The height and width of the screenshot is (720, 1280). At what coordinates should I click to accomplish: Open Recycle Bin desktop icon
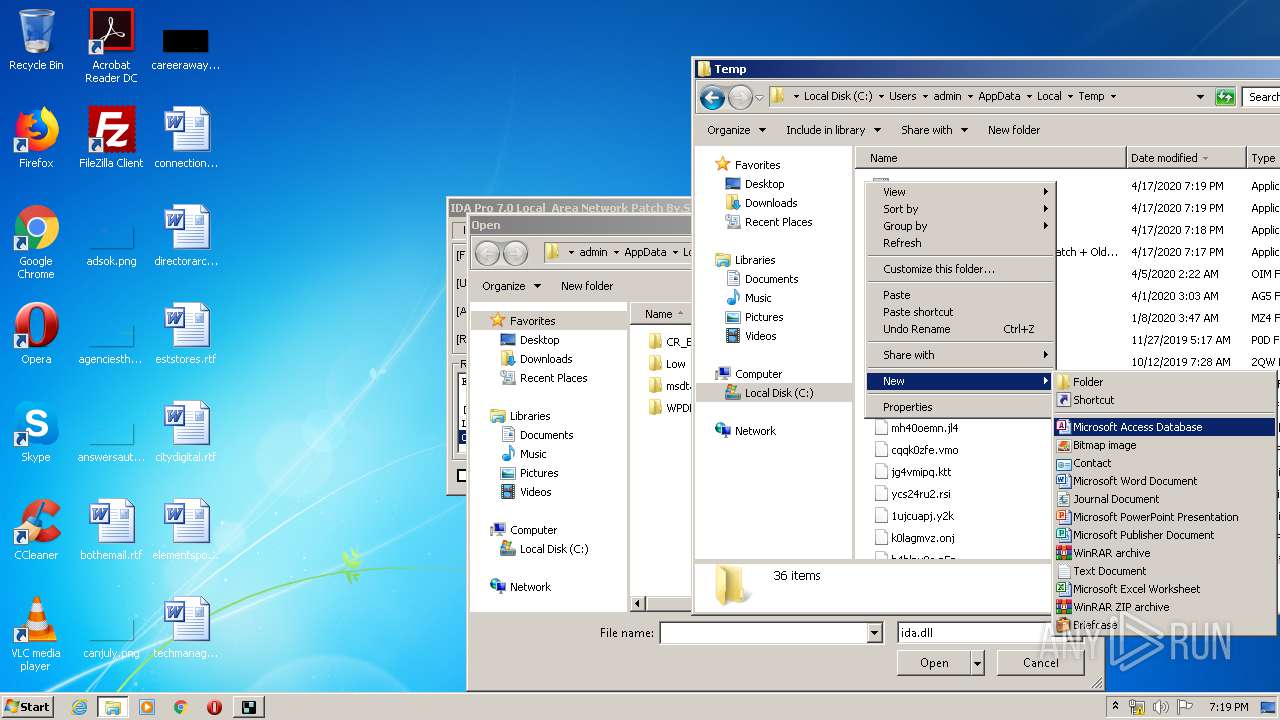[36, 40]
